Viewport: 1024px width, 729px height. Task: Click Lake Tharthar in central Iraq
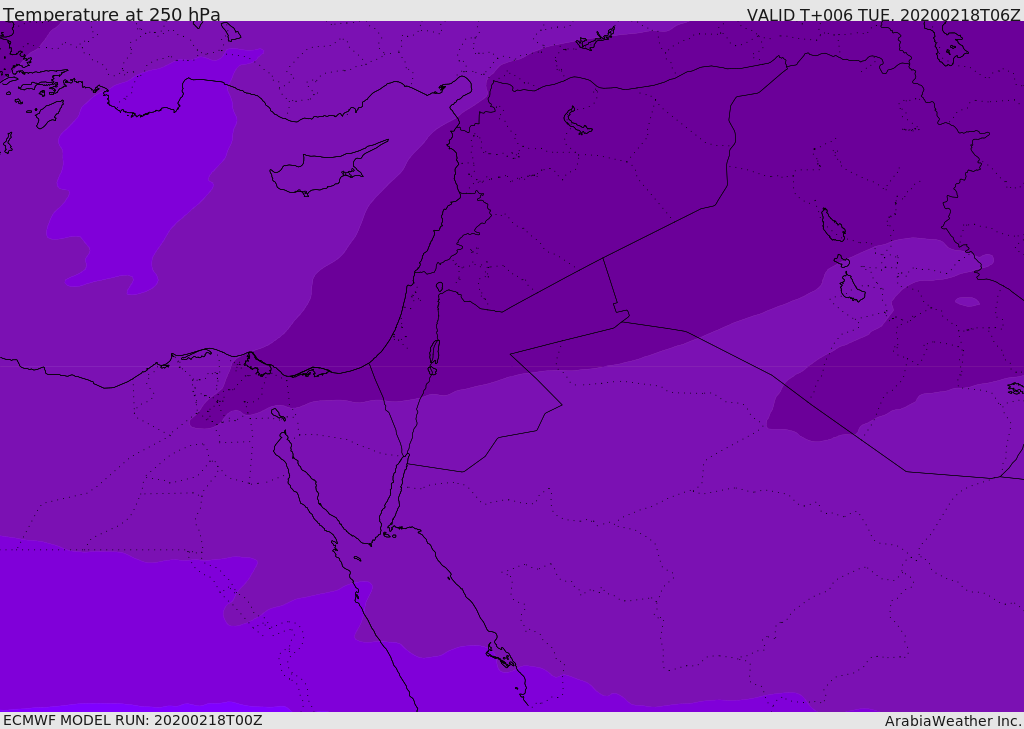[832, 226]
